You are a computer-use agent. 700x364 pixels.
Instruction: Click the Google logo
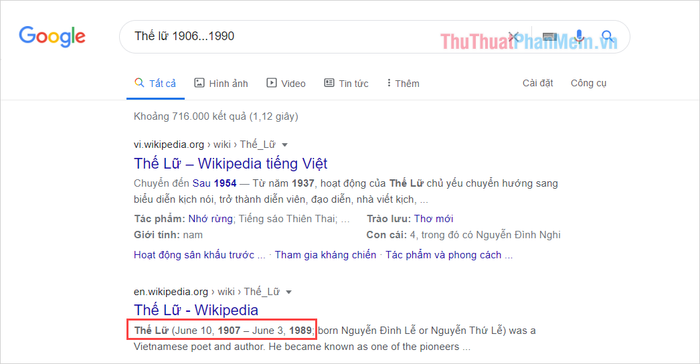click(x=52, y=36)
